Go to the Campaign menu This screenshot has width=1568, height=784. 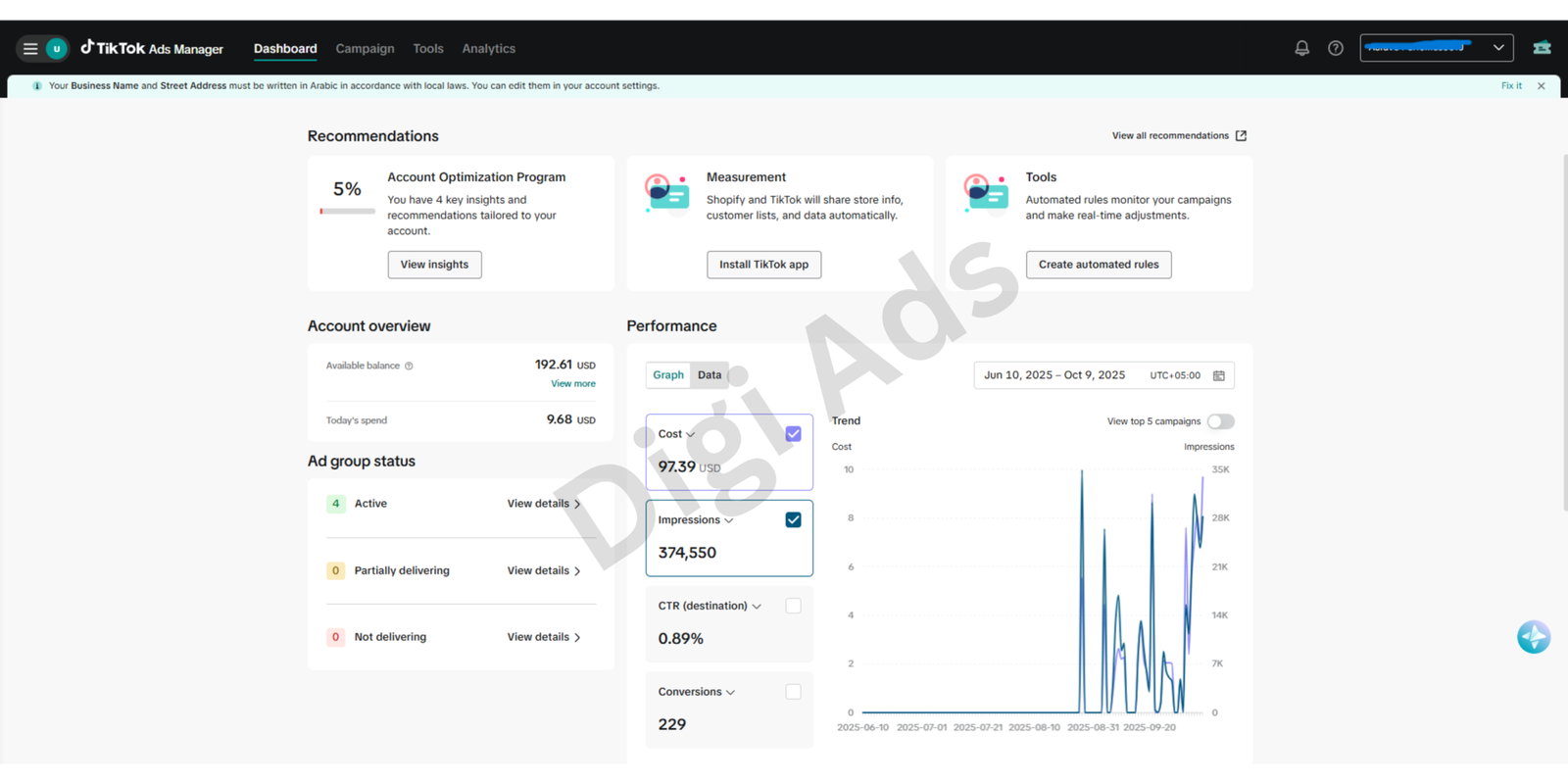365,48
